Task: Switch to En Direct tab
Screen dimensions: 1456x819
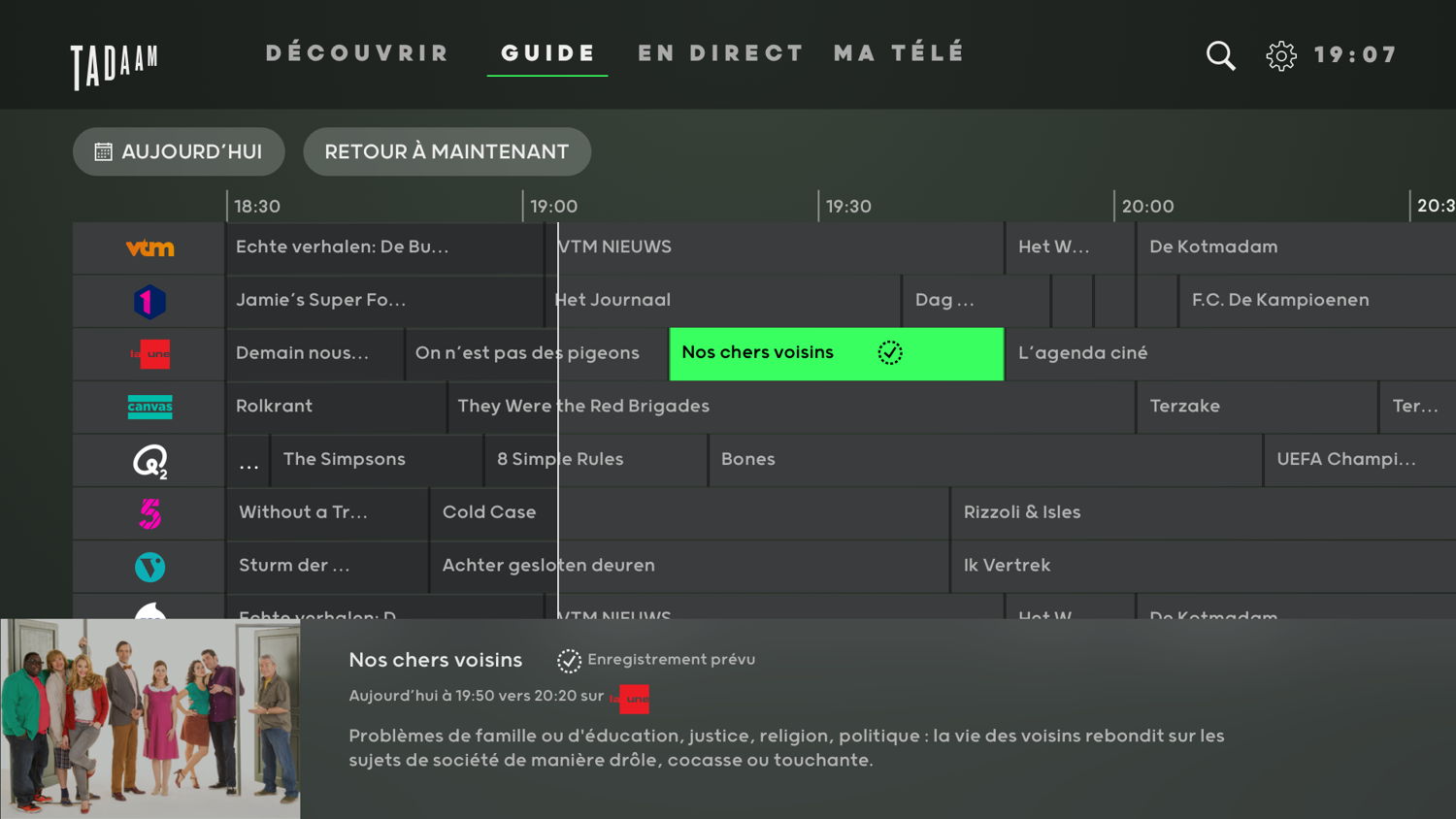Action: tap(720, 52)
